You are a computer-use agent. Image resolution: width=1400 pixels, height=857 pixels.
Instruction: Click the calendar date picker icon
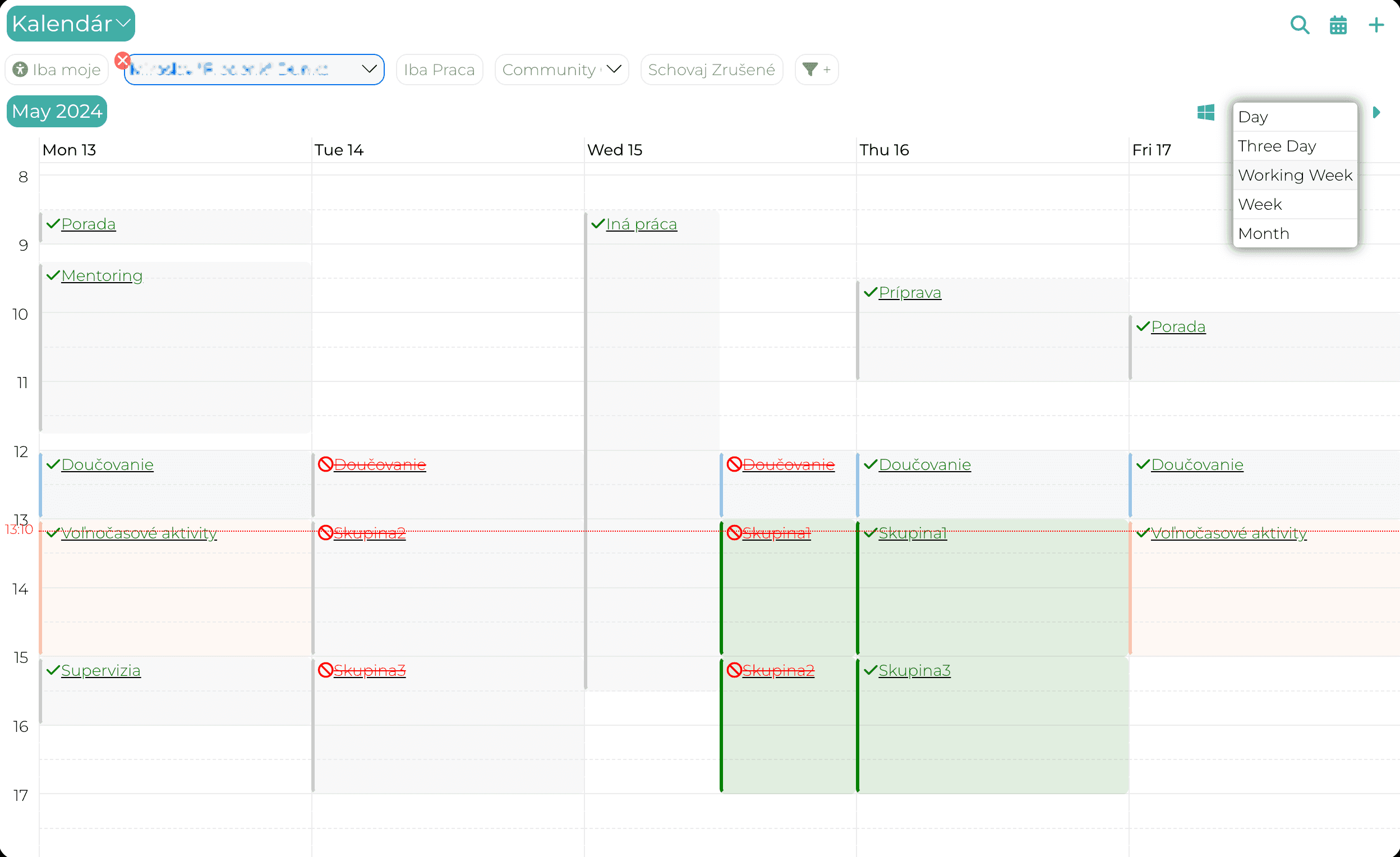tap(1338, 25)
